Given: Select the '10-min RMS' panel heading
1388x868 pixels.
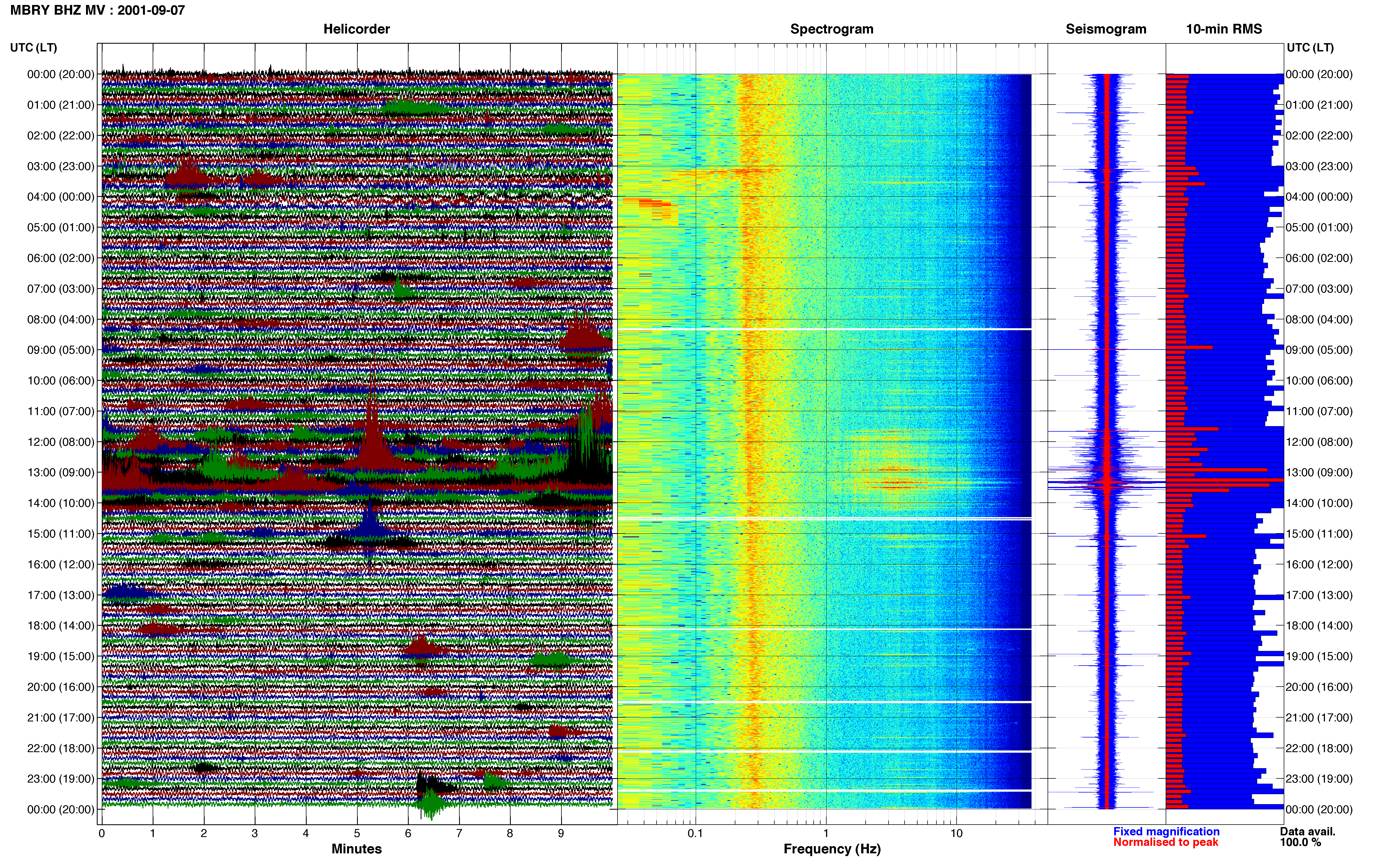Looking at the screenshot, I should (x=1224, y=29).
